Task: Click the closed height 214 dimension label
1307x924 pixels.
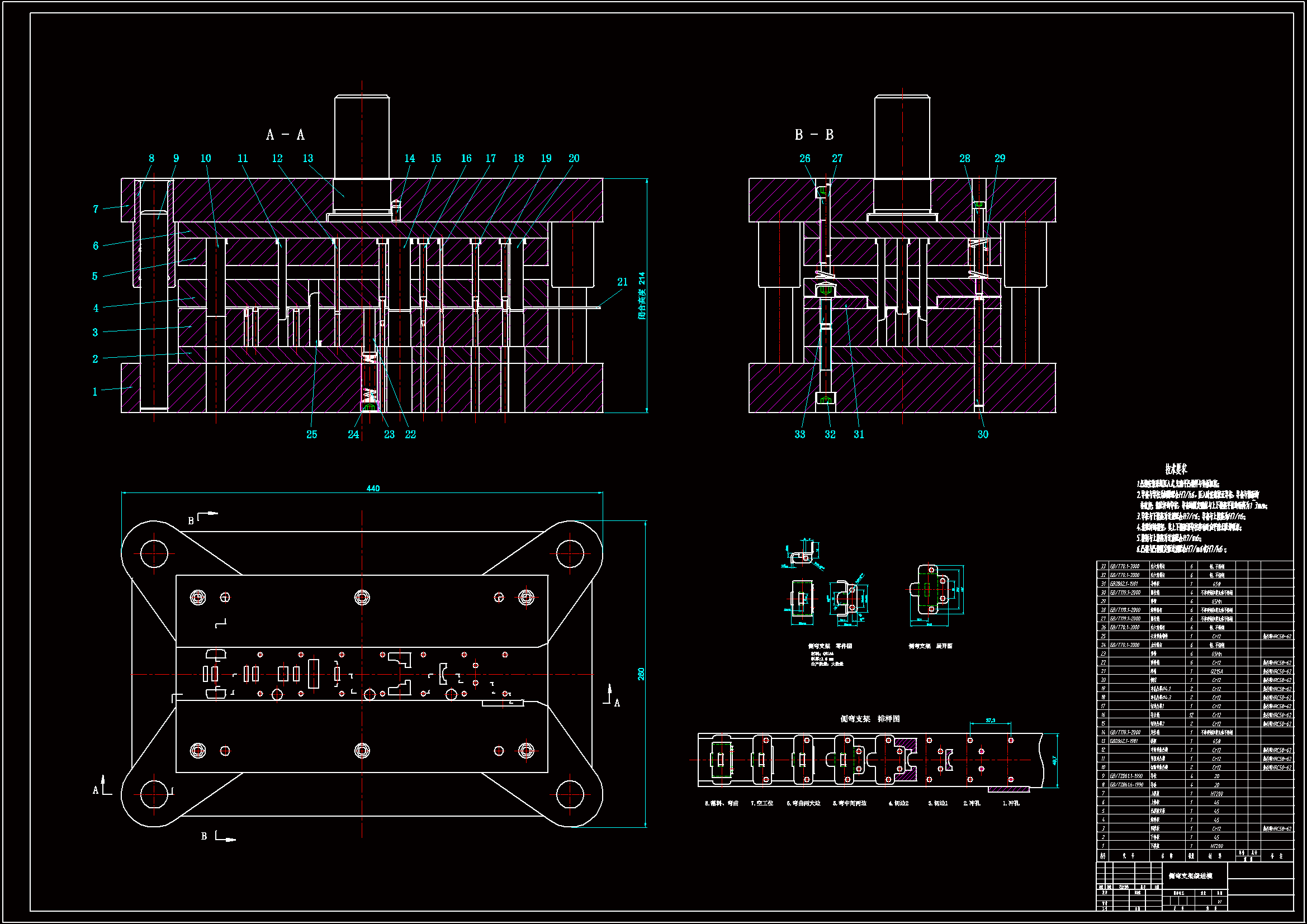Action: pyautogui.click(x=642, y=296)
